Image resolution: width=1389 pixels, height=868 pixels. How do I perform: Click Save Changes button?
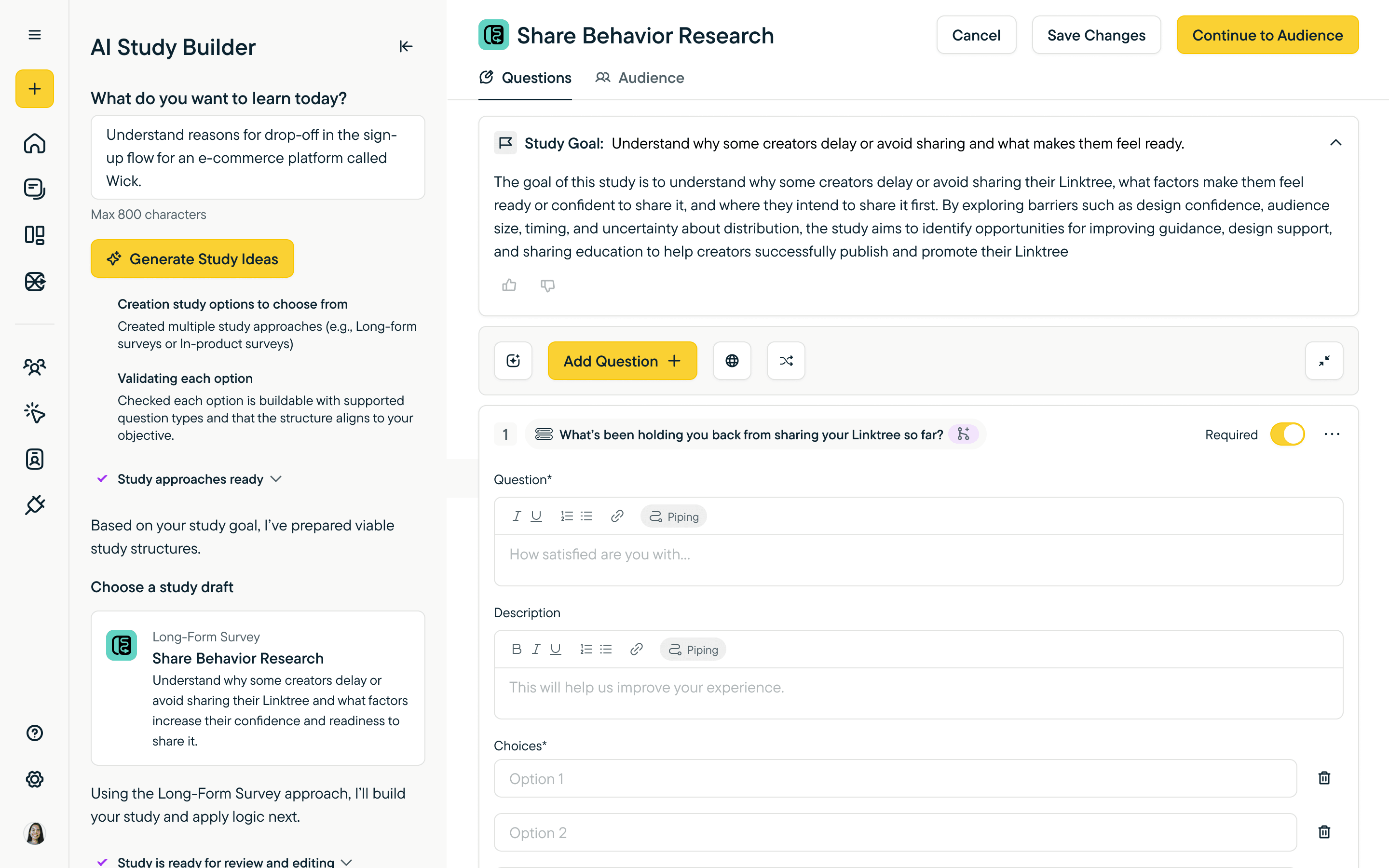(1096, 35)
